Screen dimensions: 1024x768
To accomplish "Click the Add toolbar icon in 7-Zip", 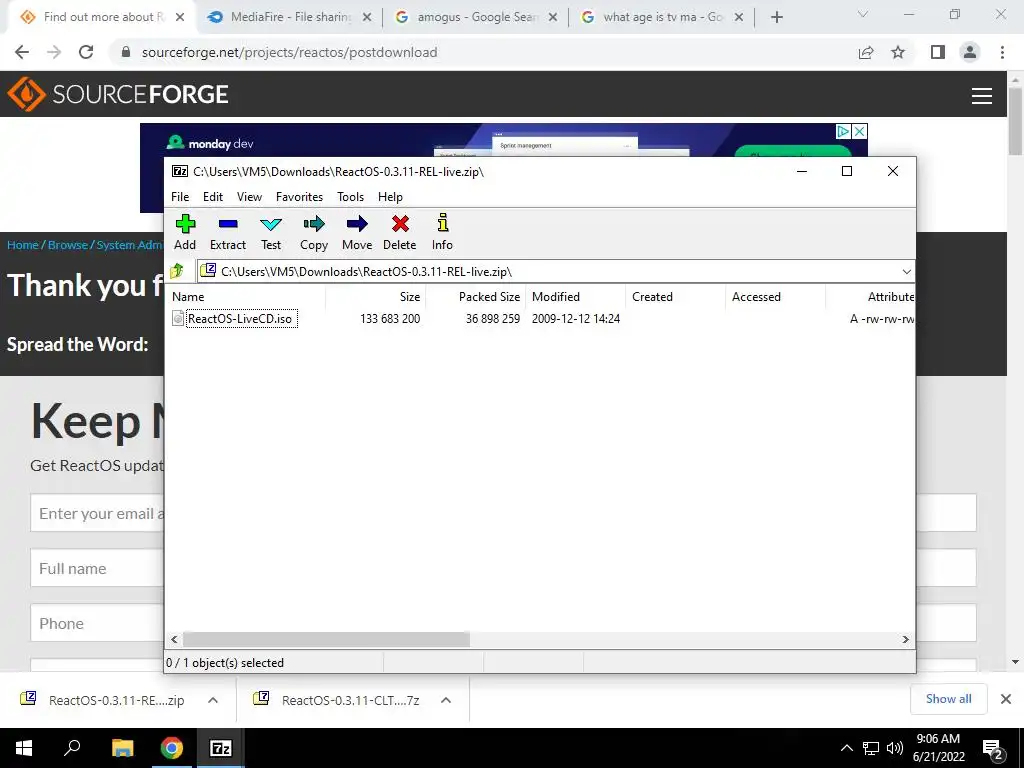I will tap(185, 232).
